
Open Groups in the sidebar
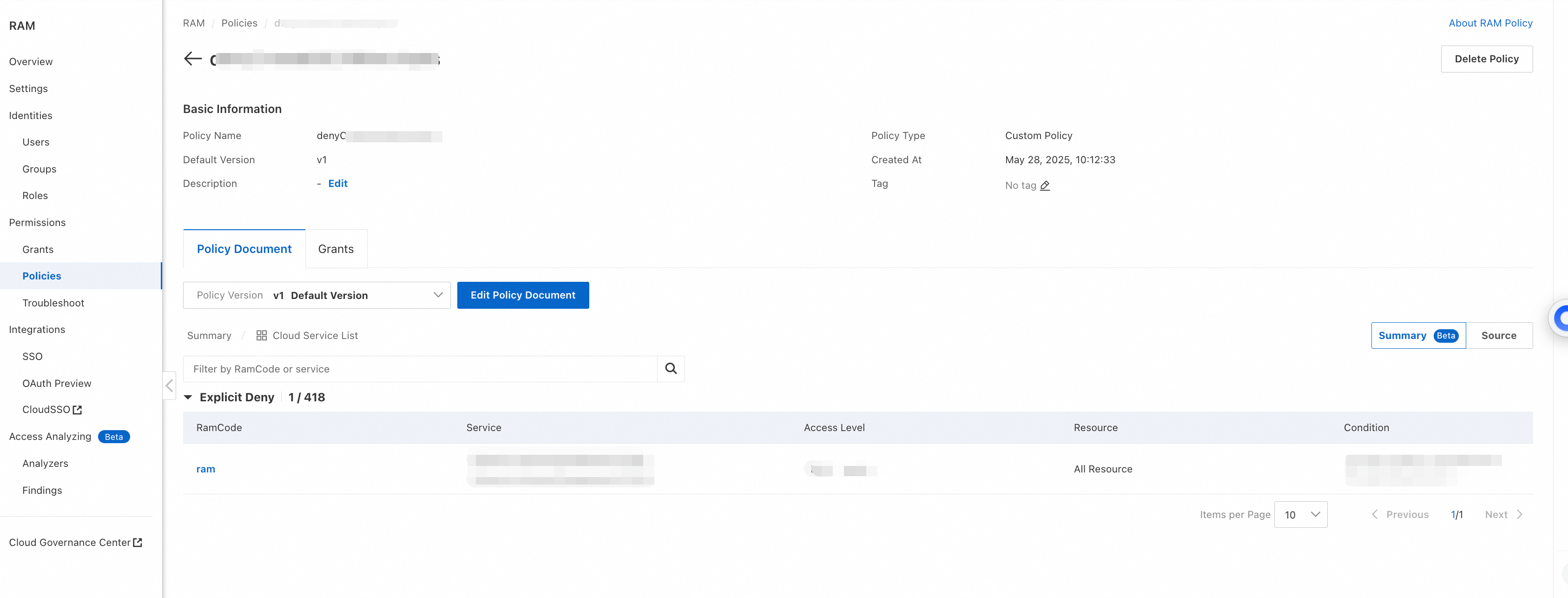pos(40,169)
